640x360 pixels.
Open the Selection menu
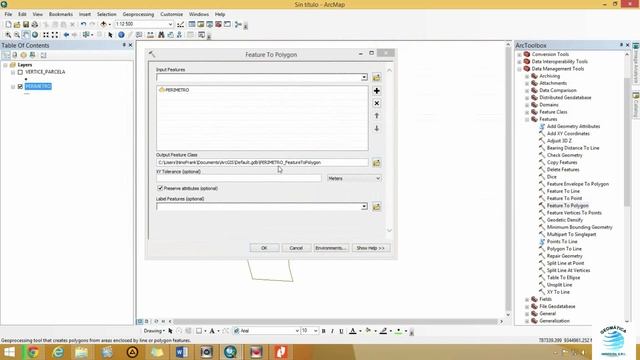pos(107,14)
